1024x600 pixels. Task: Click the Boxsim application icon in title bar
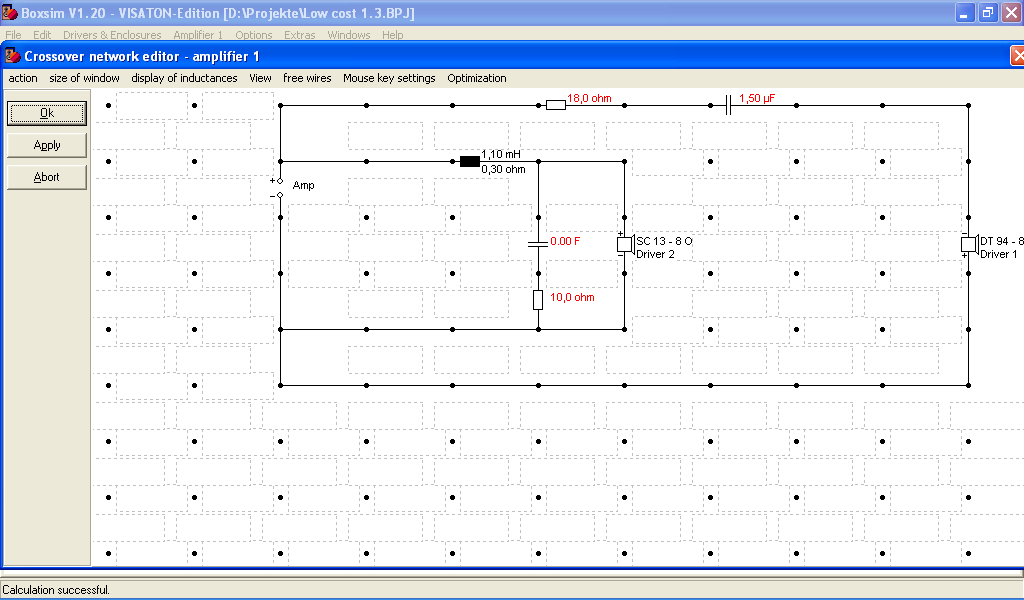point(9,12)
